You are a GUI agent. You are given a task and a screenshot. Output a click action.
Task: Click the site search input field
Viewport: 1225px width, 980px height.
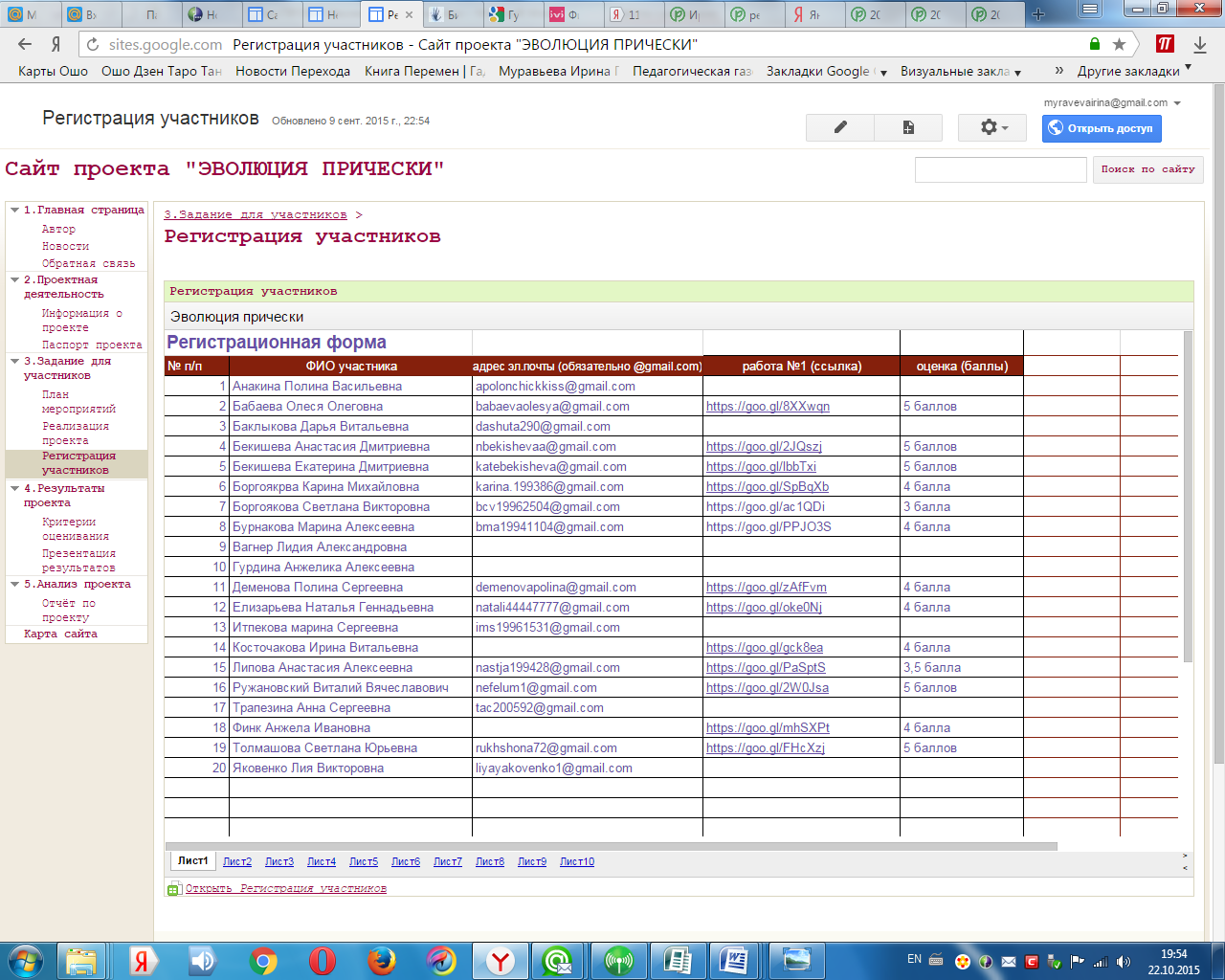pyautogui.click(x=1000, y=169)
